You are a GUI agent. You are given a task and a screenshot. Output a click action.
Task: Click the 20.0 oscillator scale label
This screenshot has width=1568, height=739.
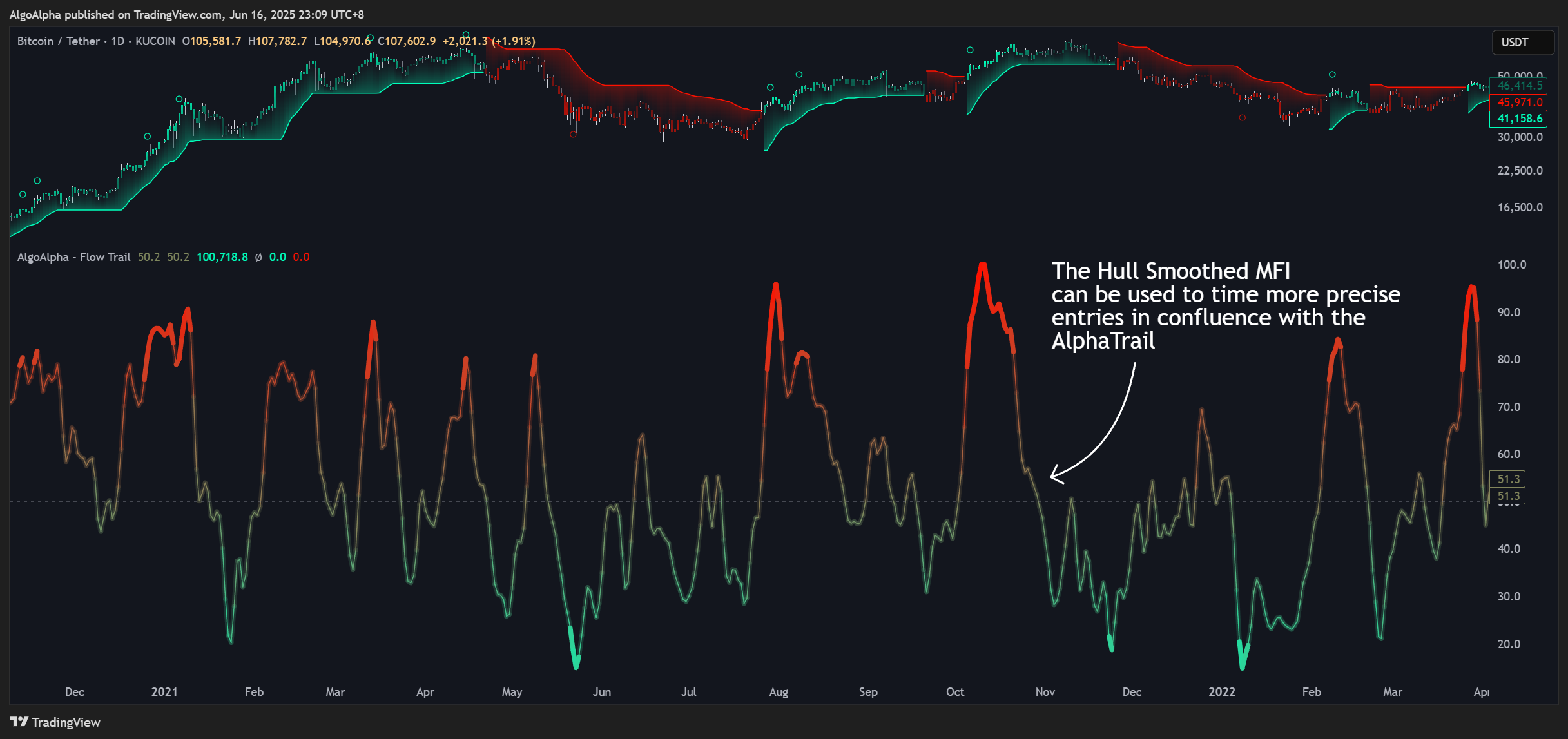pos(1509,644)
